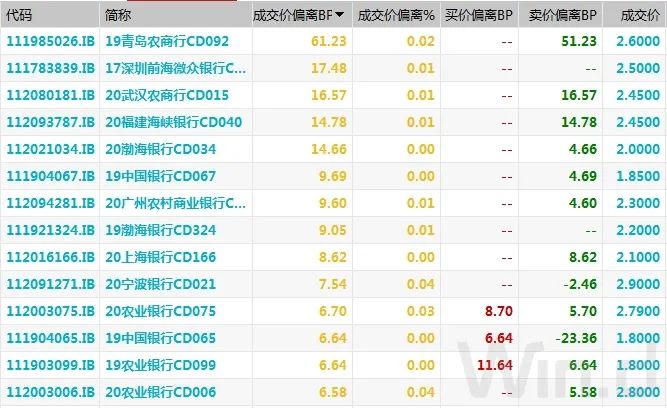Open bond code 111904065.IB
Screen dimensions: 667x408
50,338
